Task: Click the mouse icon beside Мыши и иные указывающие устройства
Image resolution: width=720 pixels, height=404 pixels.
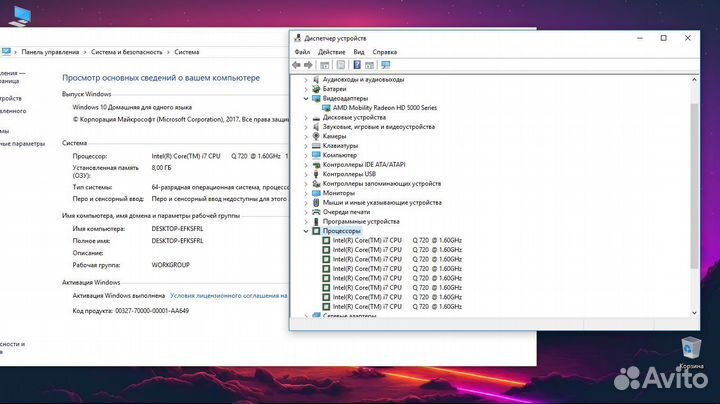Action: click(x=316, y=202)
